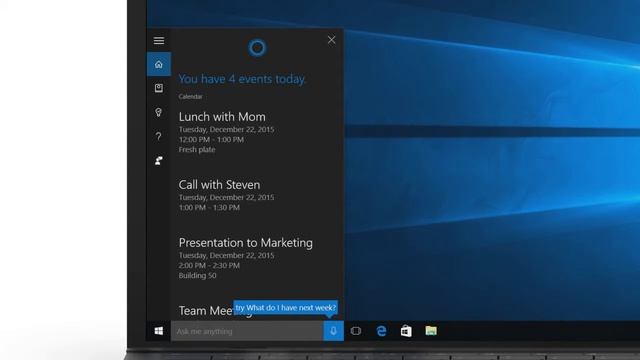640x360 pixels.
Task: Click the 'Building 50' location text
Action: (x=198, y=276)
